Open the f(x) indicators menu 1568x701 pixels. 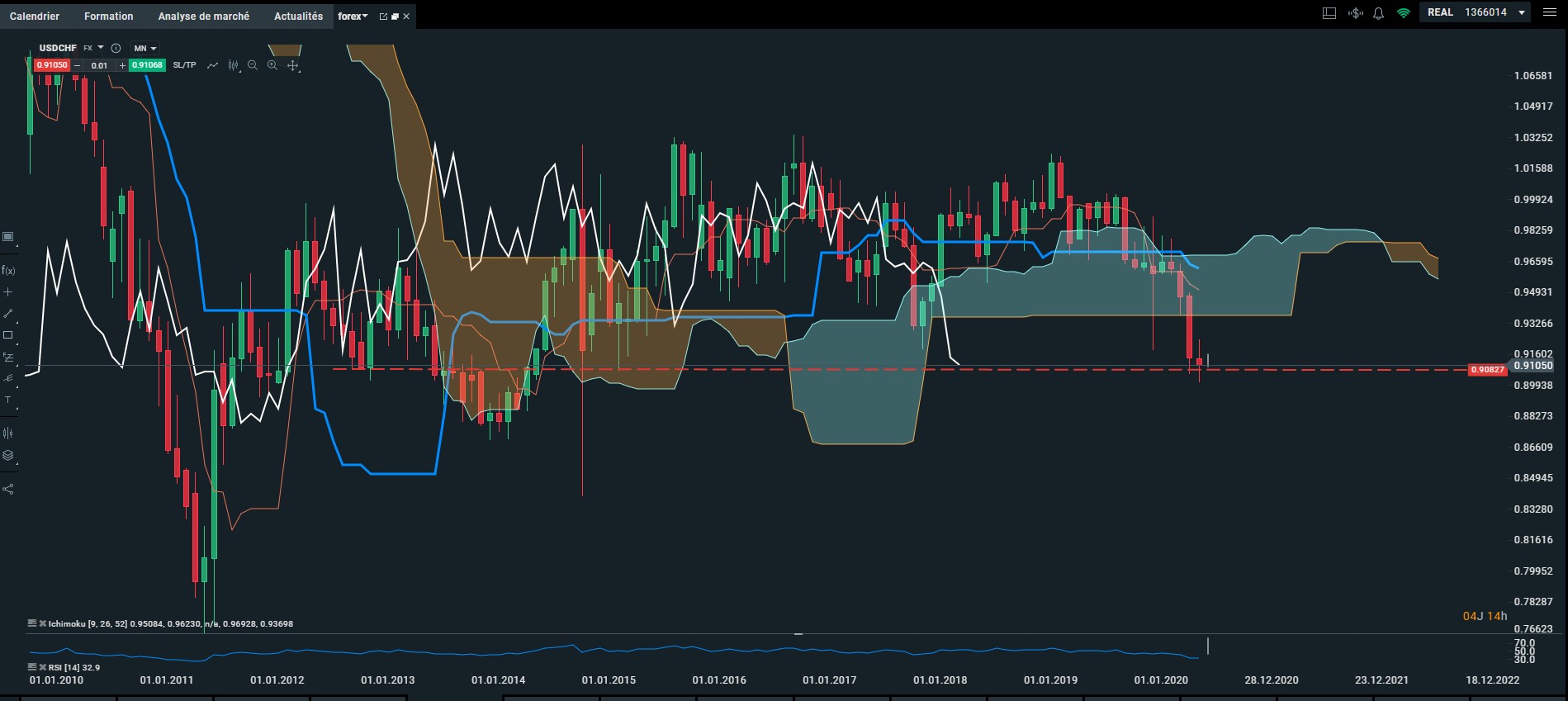[8, 270]
